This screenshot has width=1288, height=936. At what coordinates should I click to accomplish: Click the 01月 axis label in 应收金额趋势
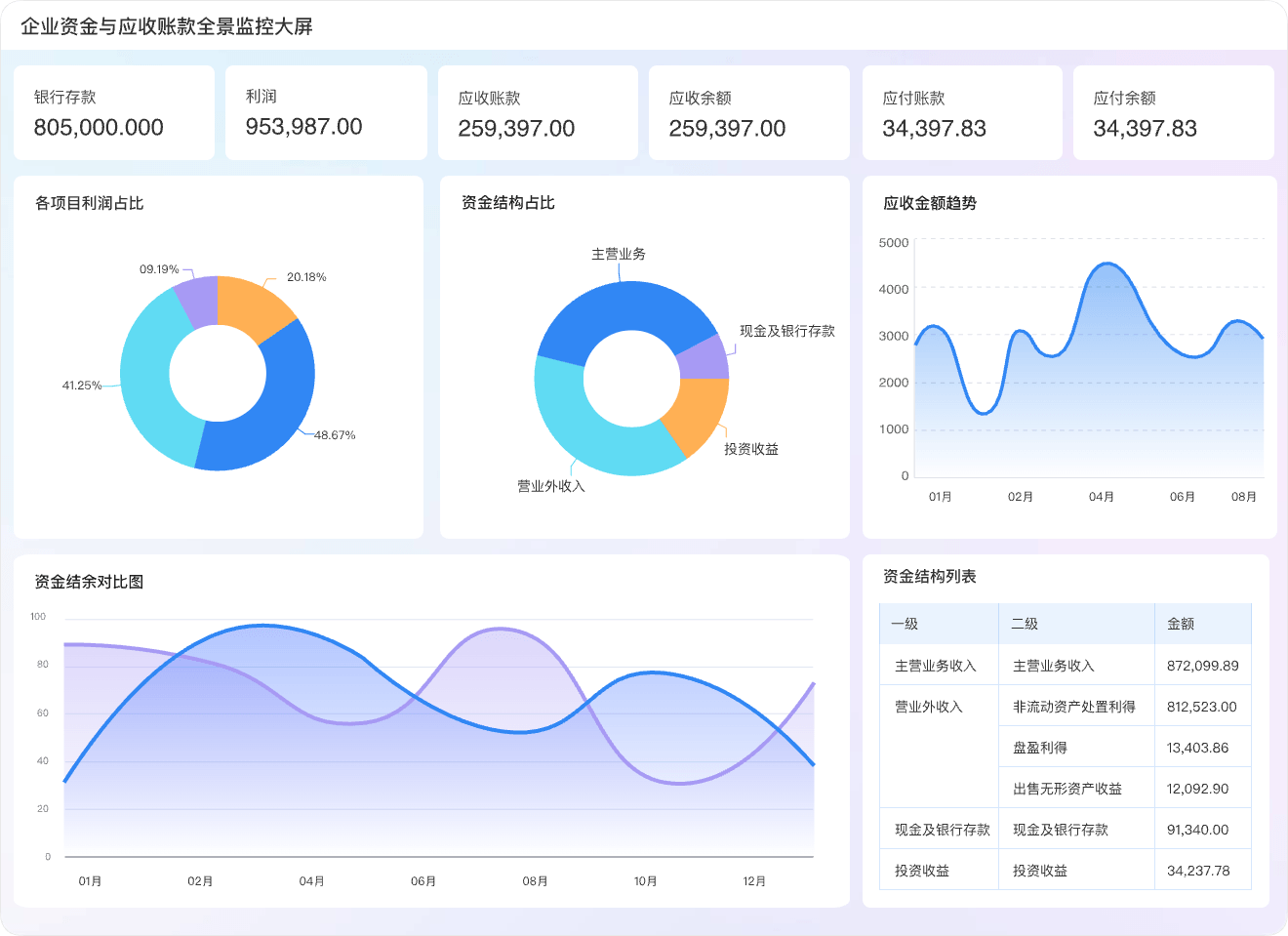pyautogui.click(x=941, y=497)
